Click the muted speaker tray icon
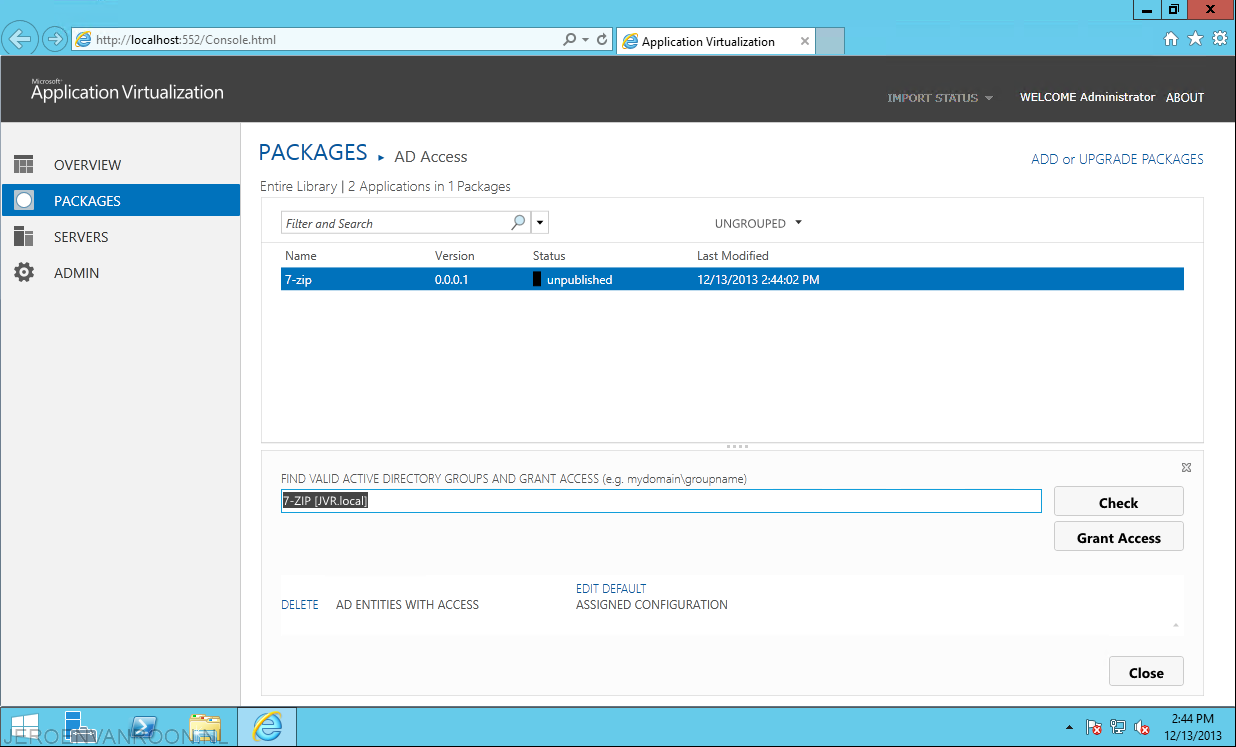Viewport: 1236px width, 747px height. coord(1142,727)
